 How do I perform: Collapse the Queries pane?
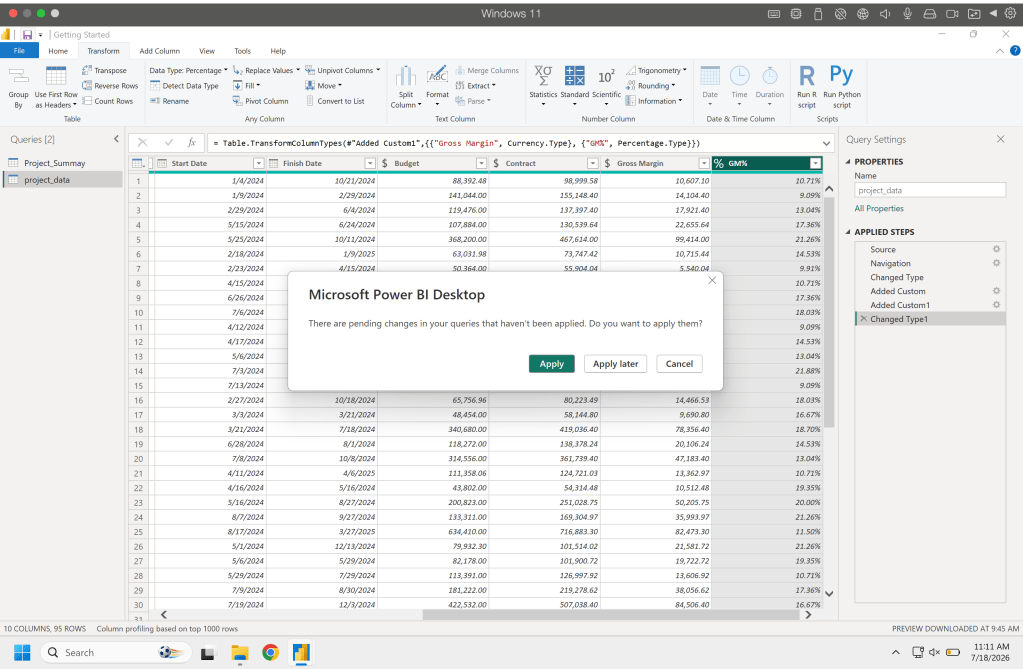pyautogui.click(x=116, y=139)
